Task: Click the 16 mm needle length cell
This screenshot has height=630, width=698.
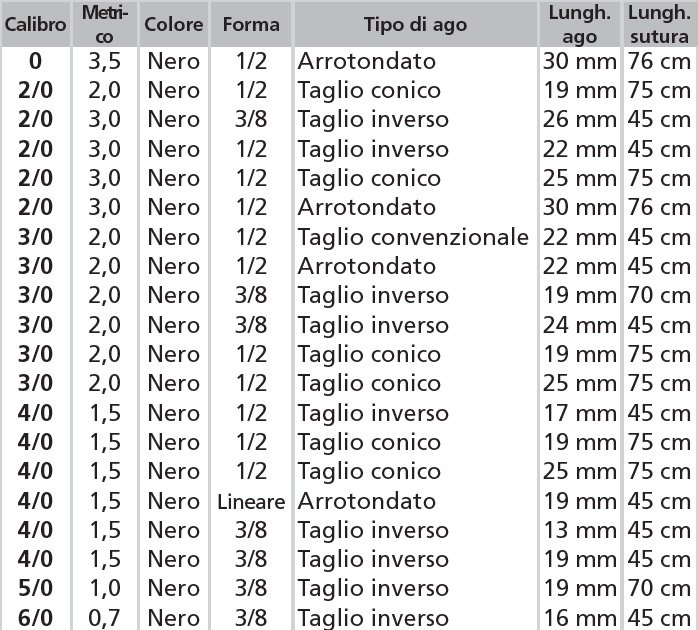Action: coord(579,618)
